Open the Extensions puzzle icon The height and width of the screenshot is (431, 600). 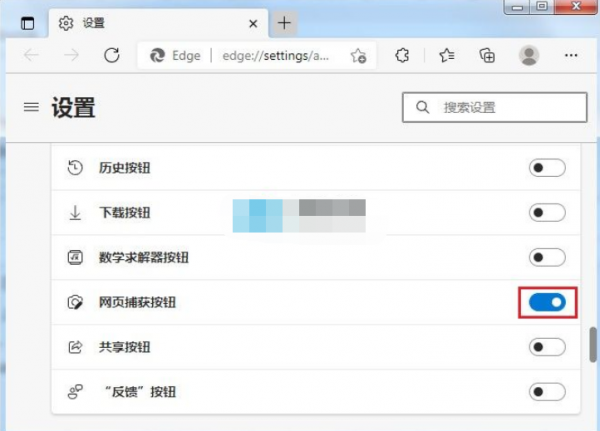(x=402, y=56)
